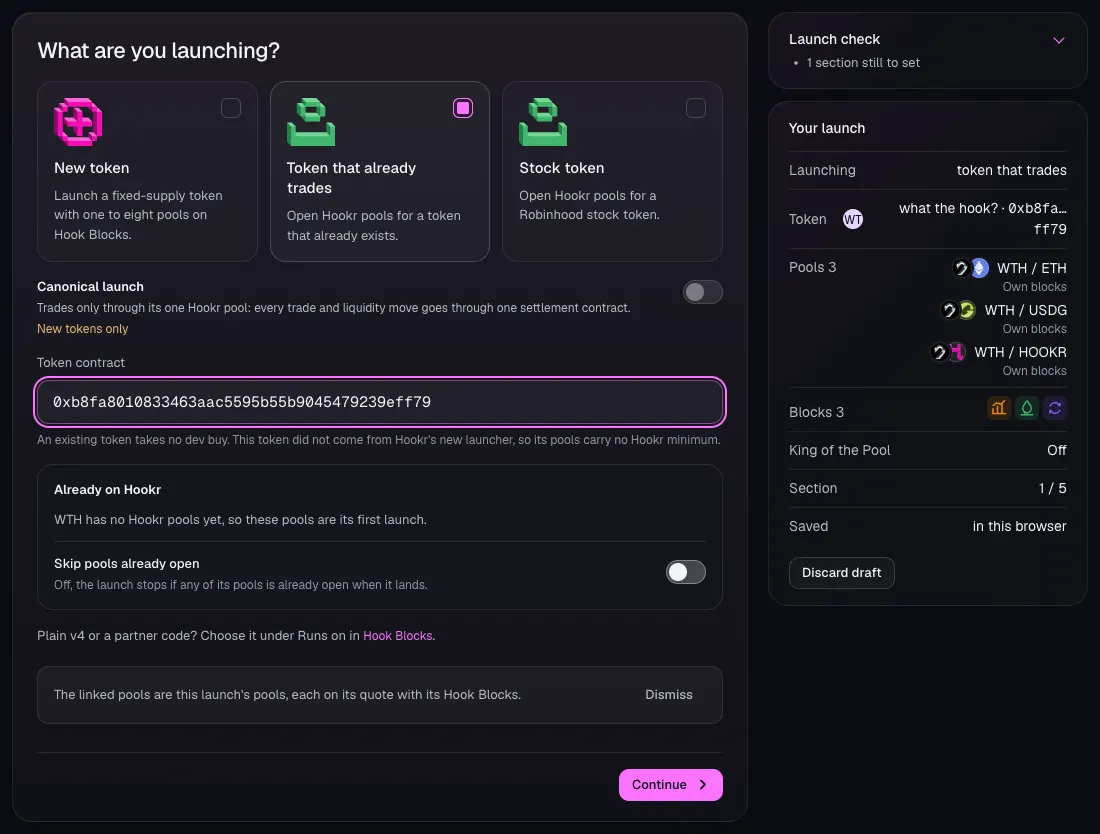The image size is (1100, 834).
Task: Click the pink HOOKR coin icon
Action: coord(957,352)
